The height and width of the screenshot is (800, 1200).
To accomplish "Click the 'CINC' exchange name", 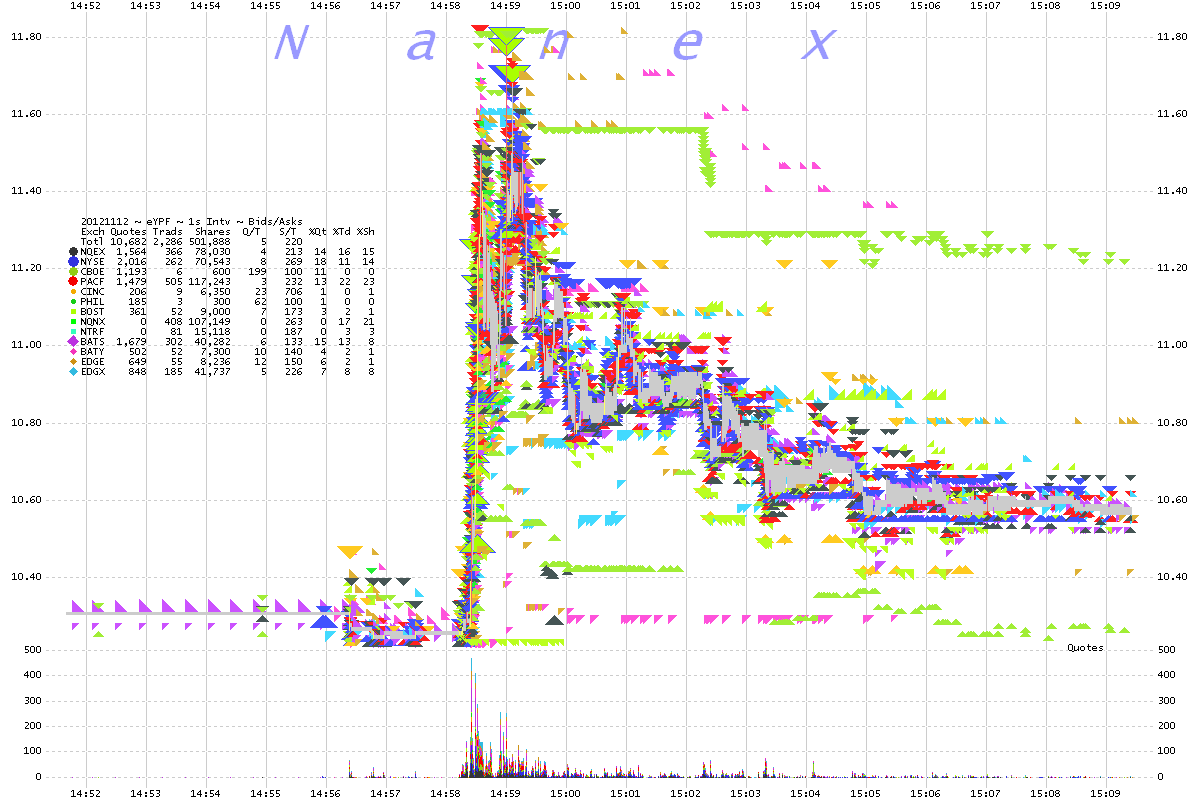I will click(92, 291).
